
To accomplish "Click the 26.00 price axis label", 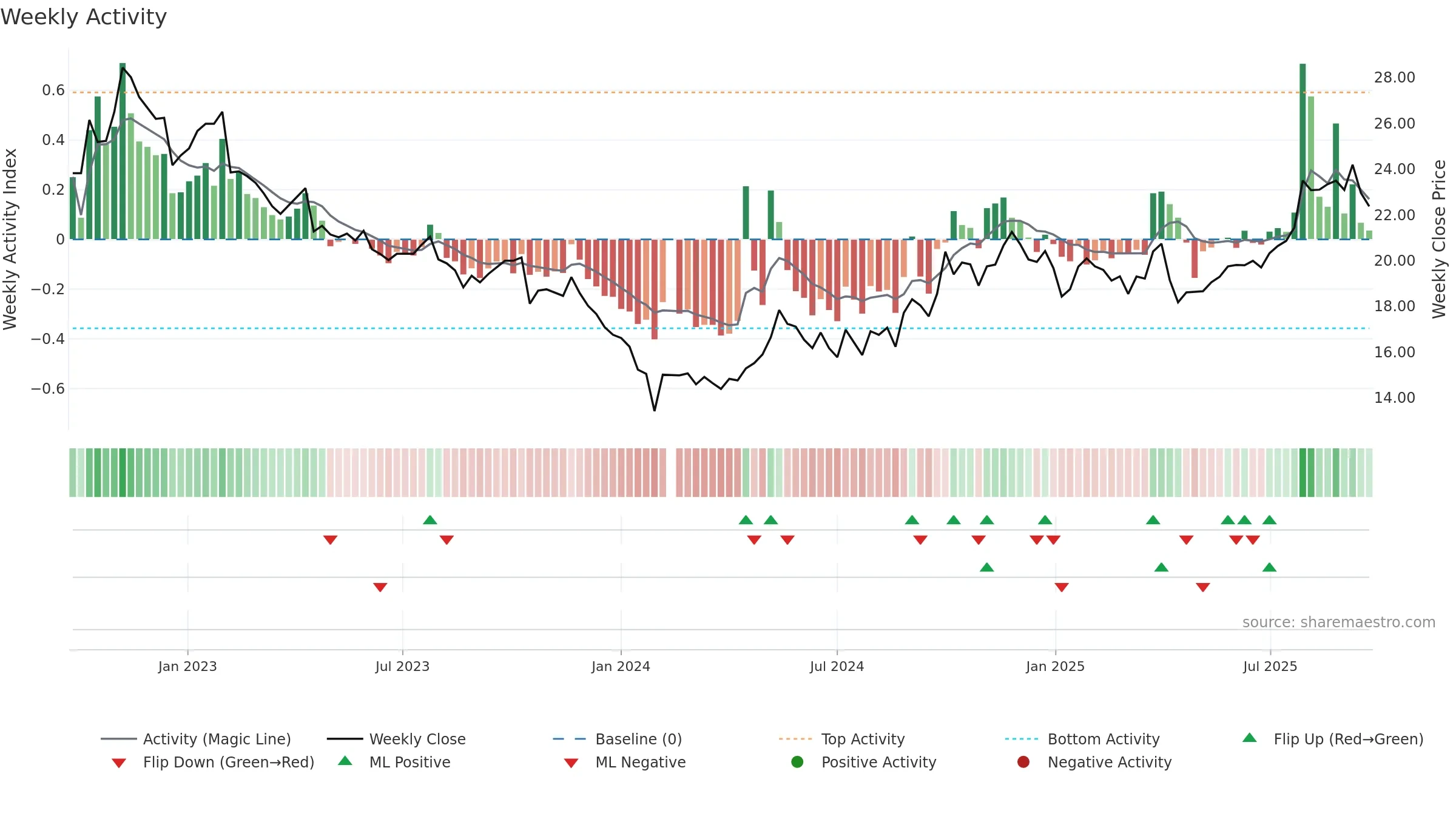I will click(1394, 123).
